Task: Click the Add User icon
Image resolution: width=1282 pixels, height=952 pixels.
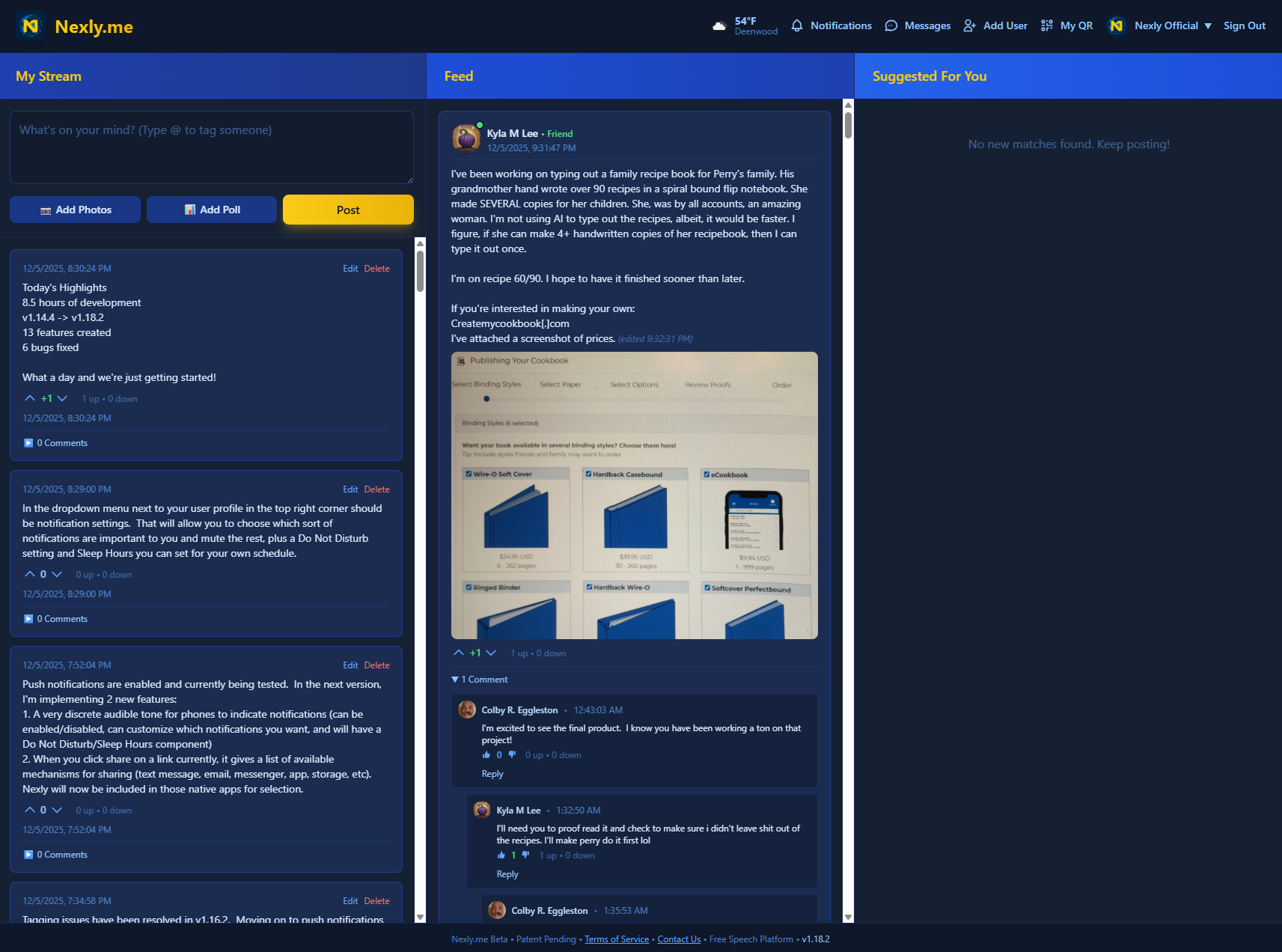Action: pyautogui.click(x=968, y=25)
